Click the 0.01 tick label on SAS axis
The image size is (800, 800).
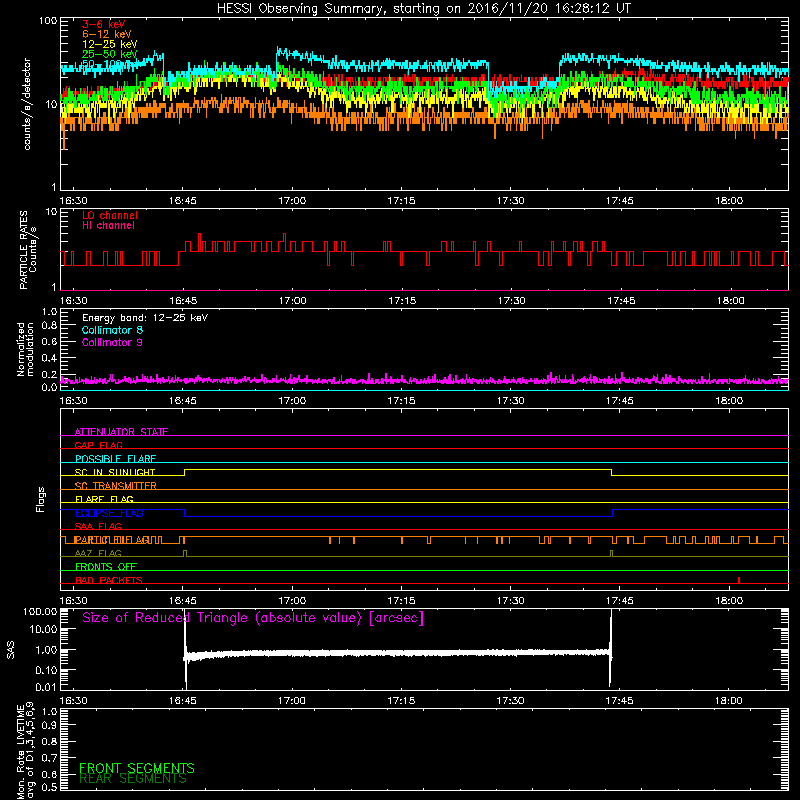46,687
